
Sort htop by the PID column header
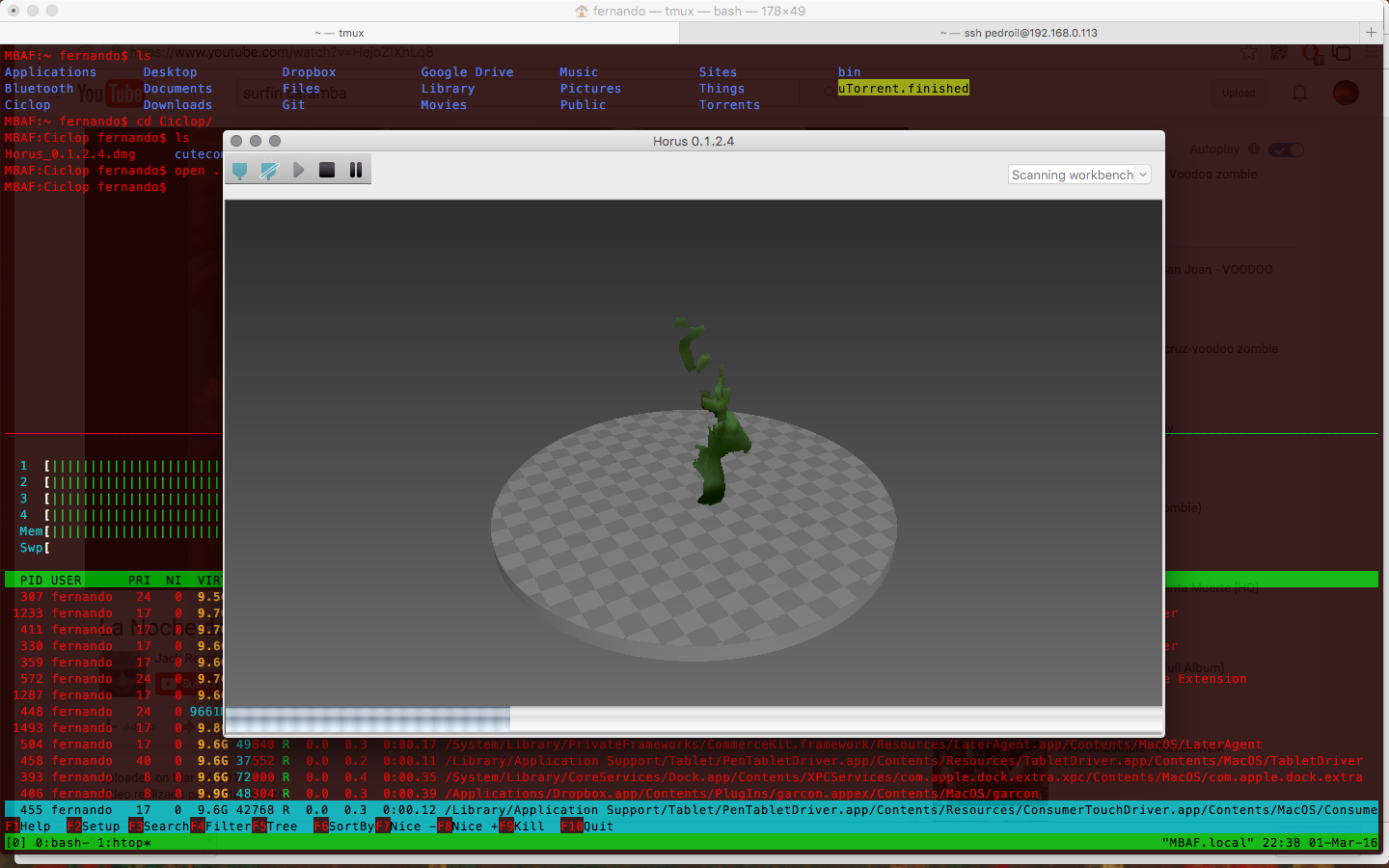[32, 580]
